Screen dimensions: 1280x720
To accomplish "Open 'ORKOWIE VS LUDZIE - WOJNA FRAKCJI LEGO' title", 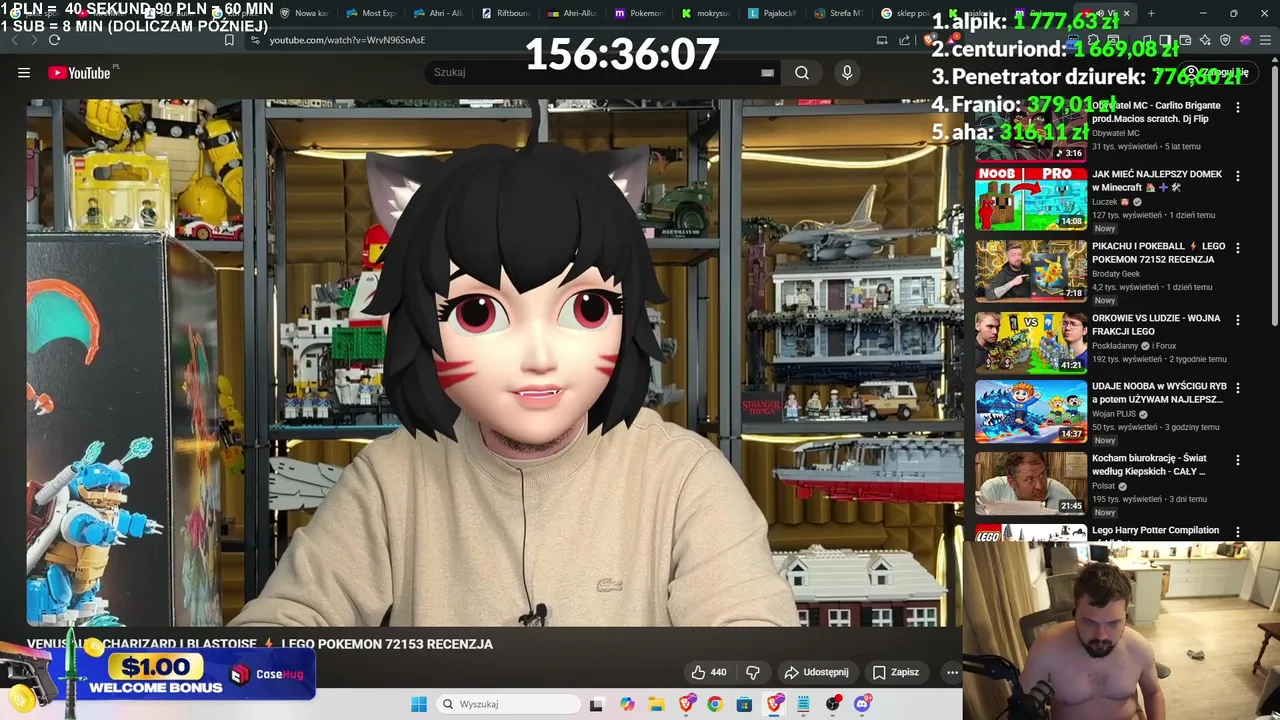I will click(x=1156, y=324).
